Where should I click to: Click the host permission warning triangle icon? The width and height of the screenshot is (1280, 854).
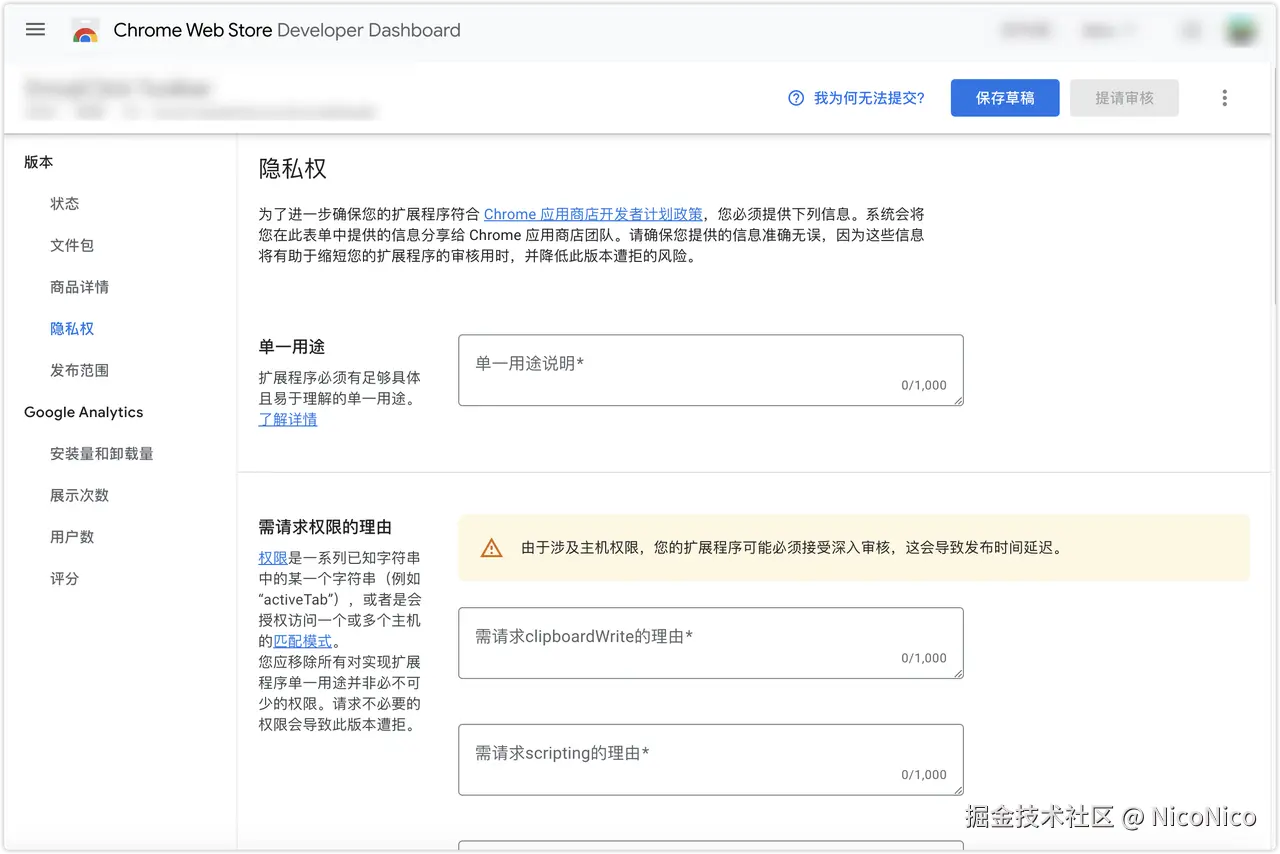491,548
